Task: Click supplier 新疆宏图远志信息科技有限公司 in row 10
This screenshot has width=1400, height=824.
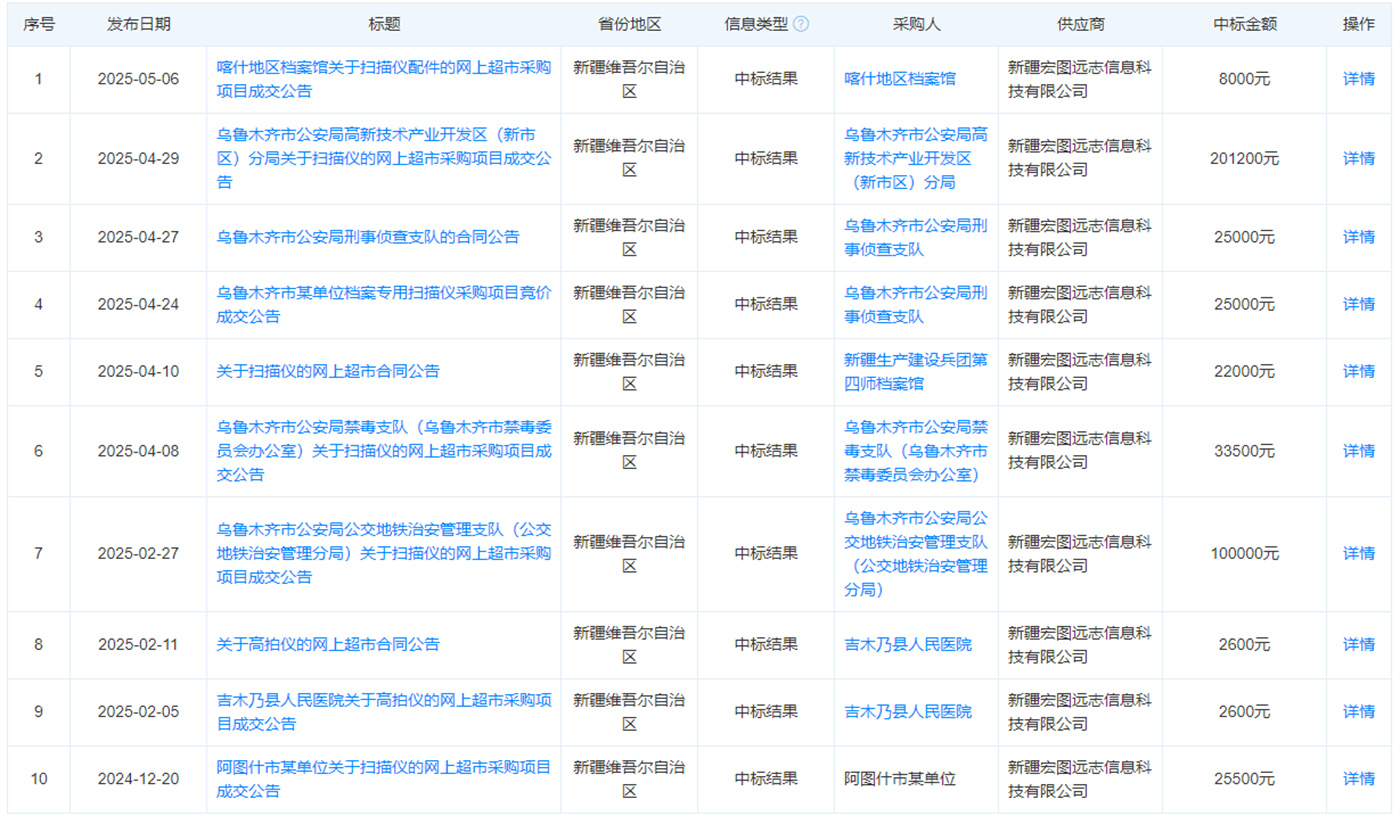Action: tap(1080, 779)
